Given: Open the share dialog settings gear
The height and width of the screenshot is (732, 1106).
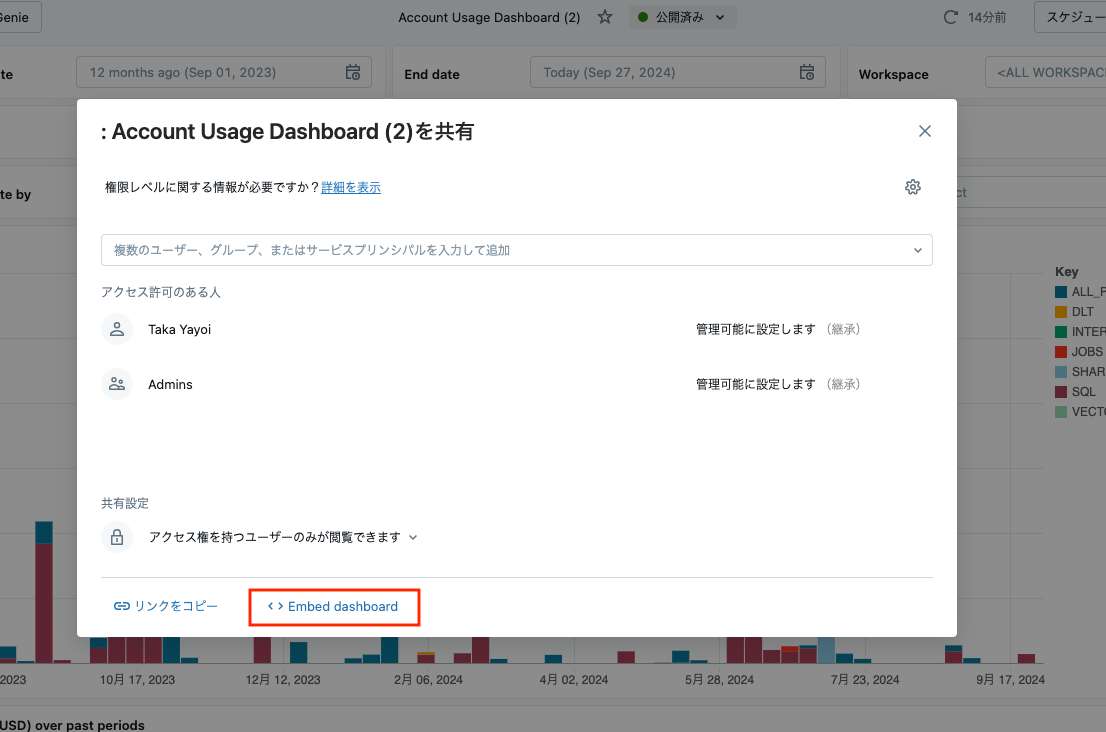Looking at the screenshot, I should click(x=912, y=187).
